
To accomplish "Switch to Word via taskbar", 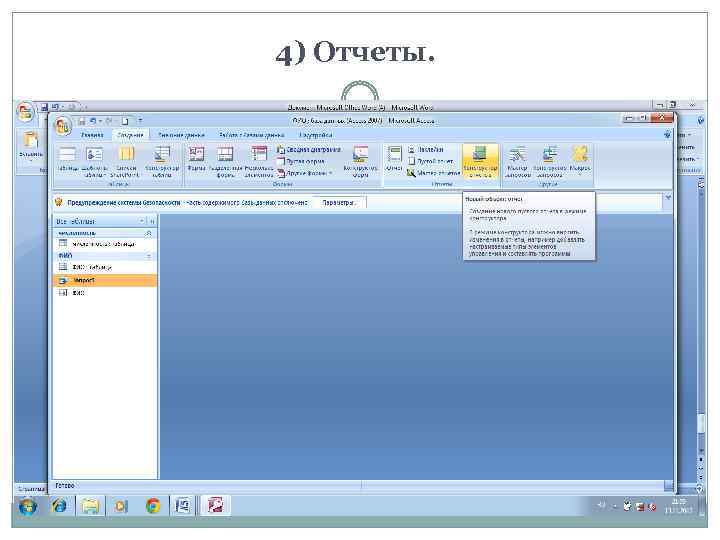I will [x=184, y=506].
